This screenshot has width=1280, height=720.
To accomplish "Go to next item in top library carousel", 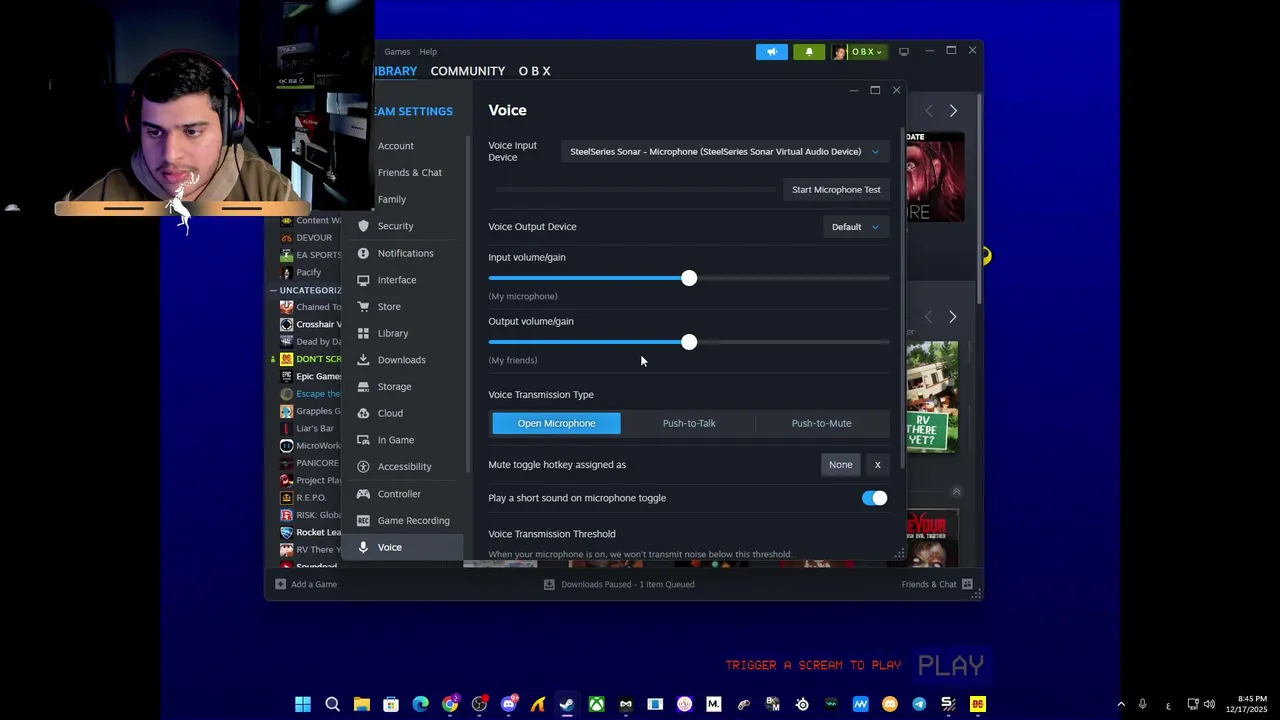I will 953,111.
